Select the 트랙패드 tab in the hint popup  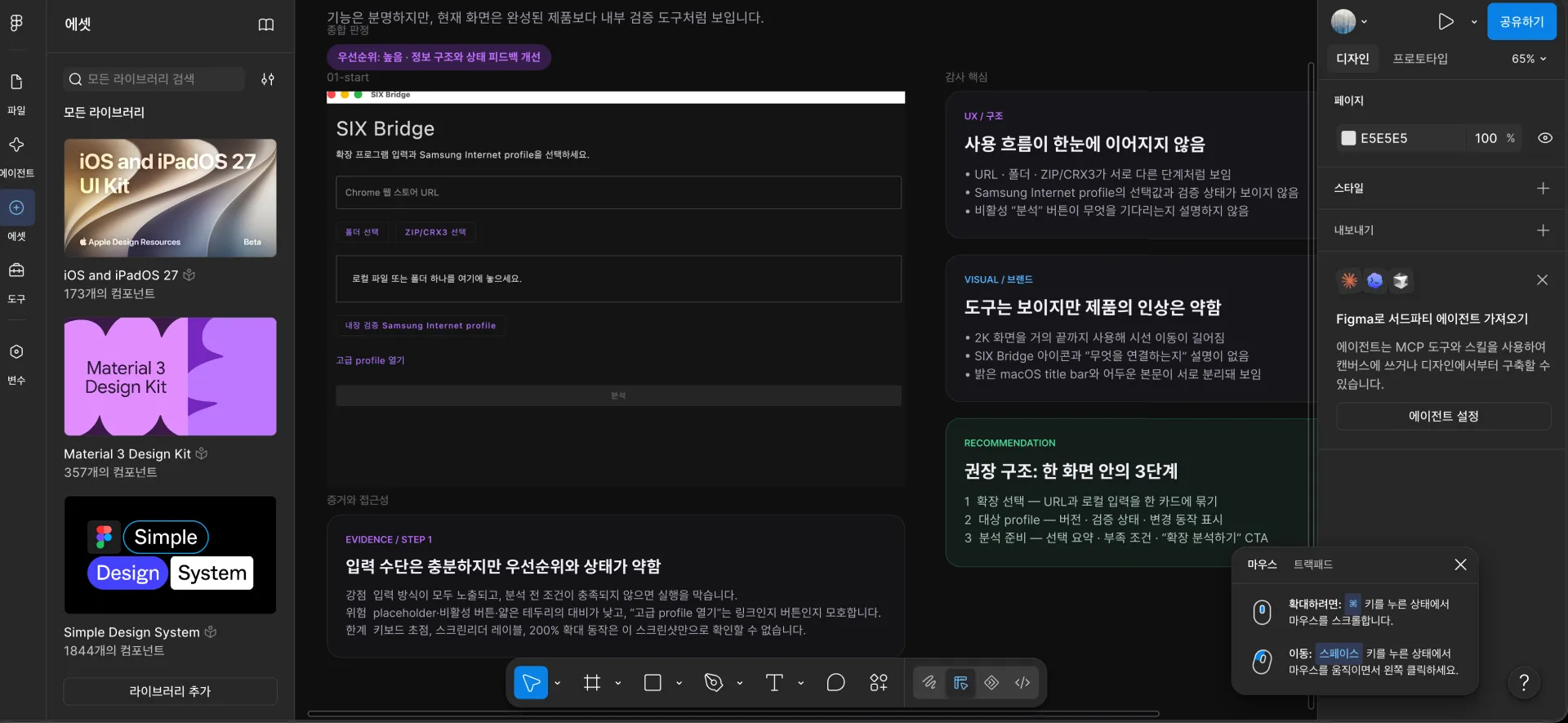click(x=1313, y=565)
